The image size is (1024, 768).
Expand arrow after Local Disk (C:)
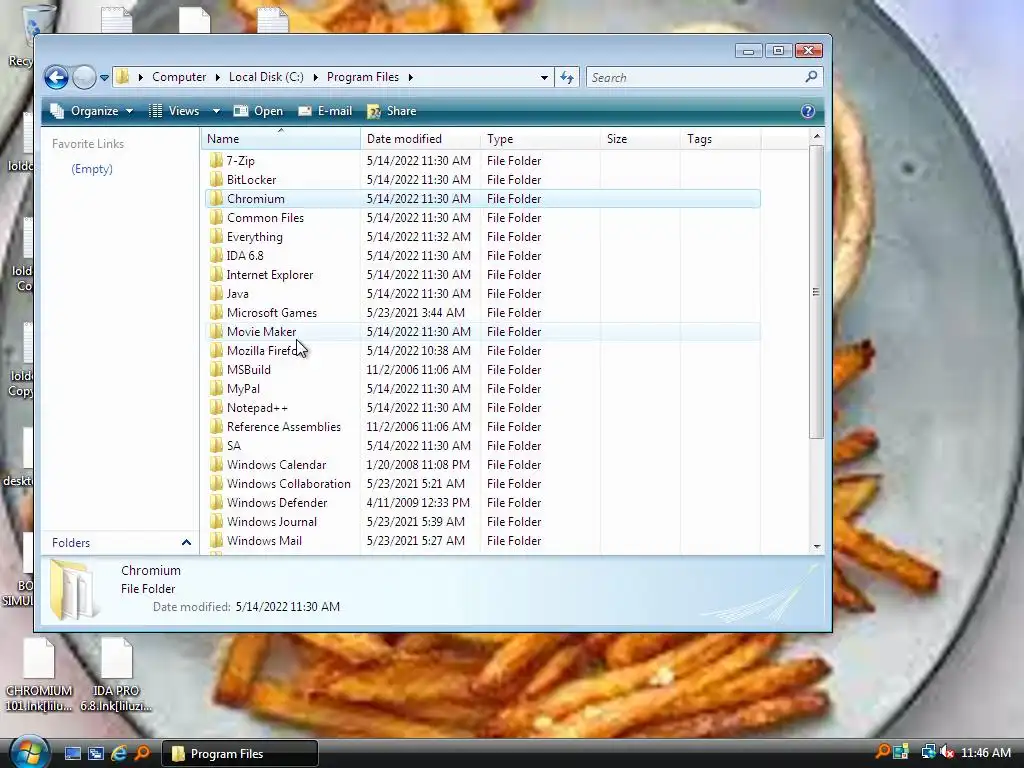(x=315, y=77)
